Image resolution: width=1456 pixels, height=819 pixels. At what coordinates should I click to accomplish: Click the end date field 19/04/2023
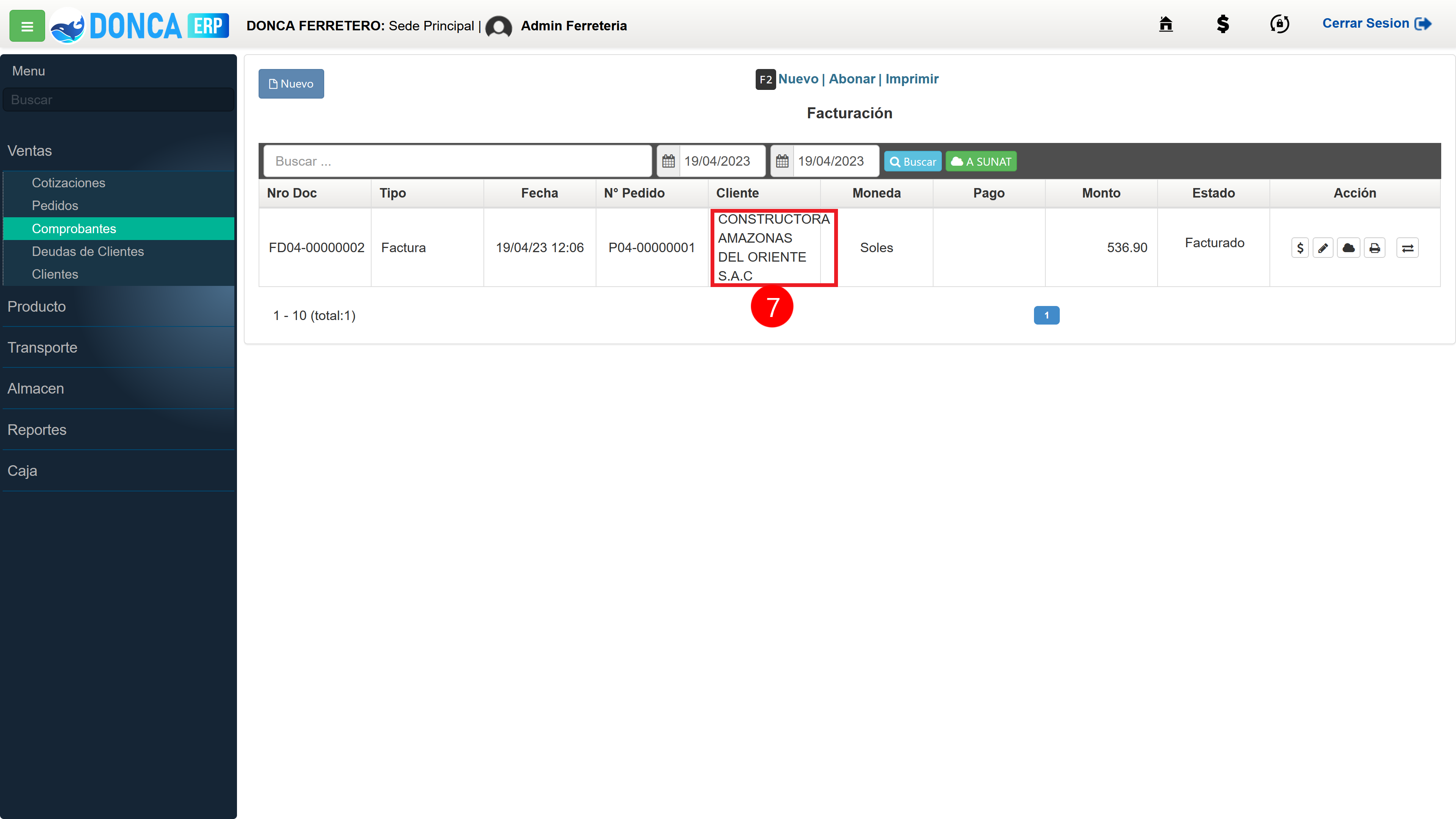pos(836,161)
